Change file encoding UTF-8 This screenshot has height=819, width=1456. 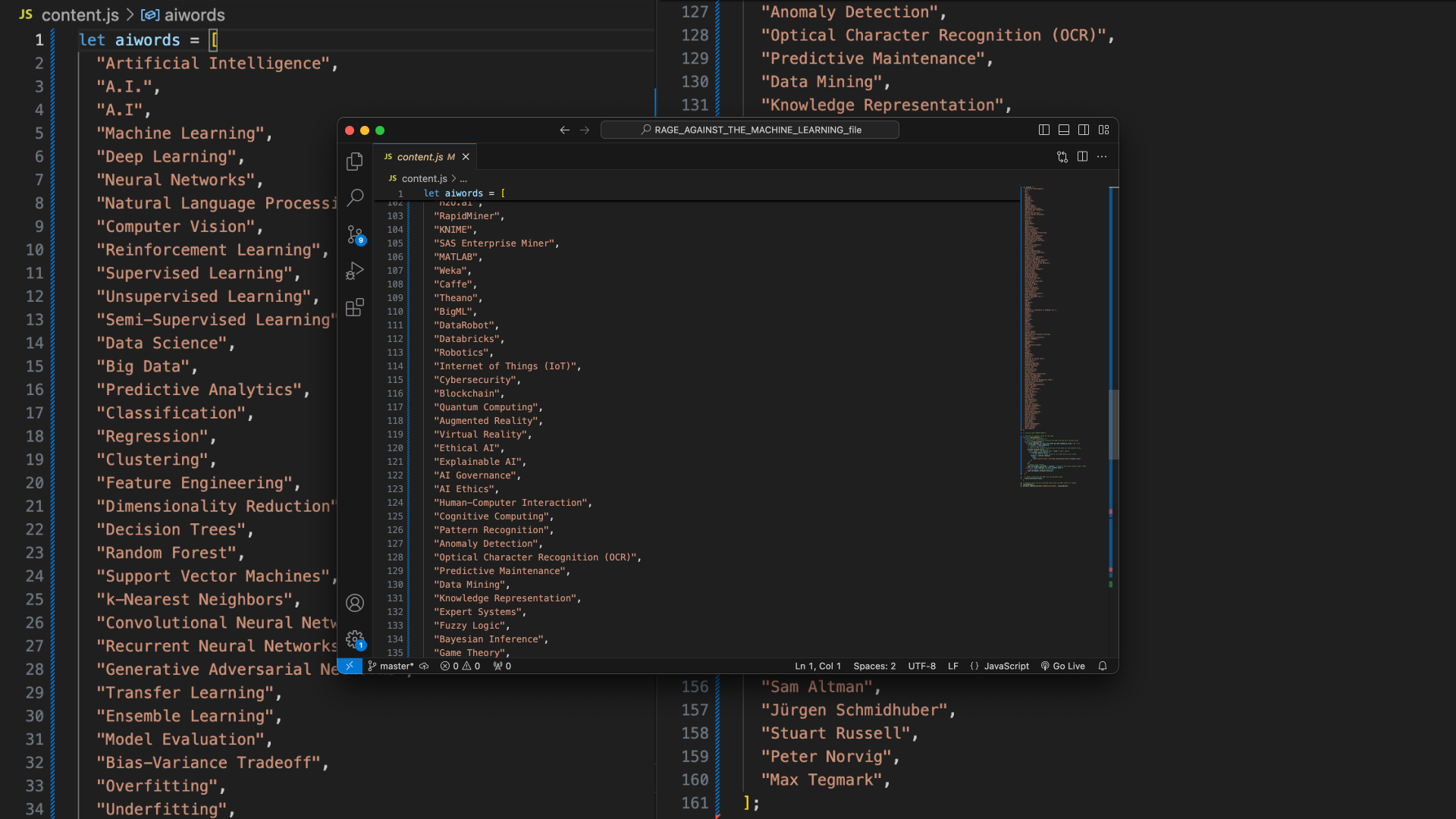(x=921, y=667)
